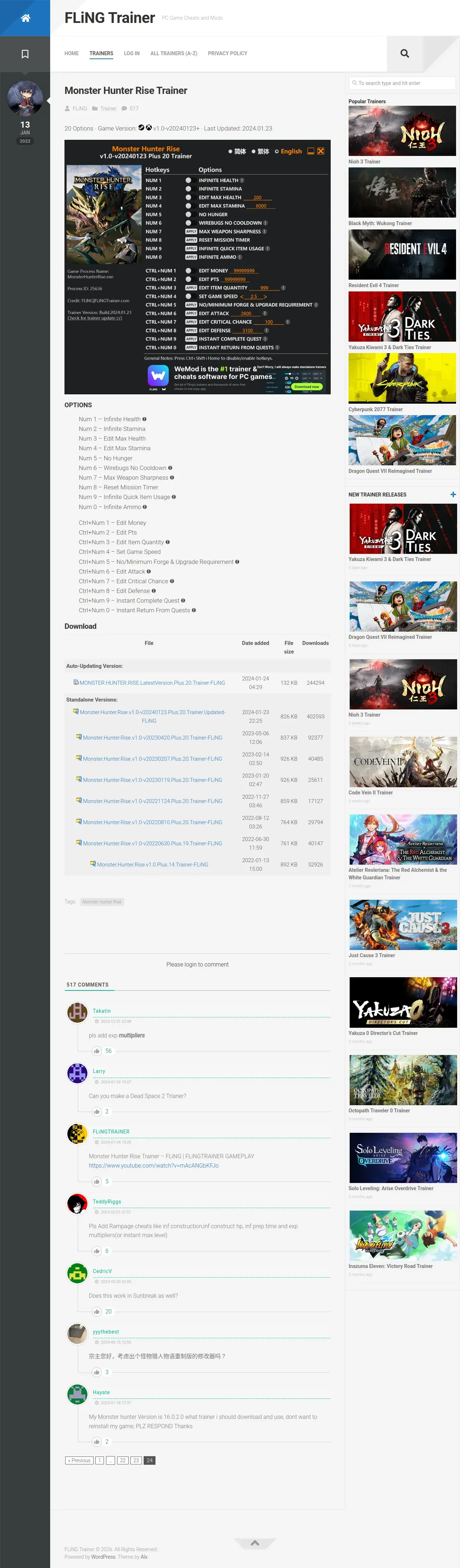The width and height of the screenshot is (460, 1568).
Task: Open Code Vein II Trainer thumbnail
Action: coord(403,762)
